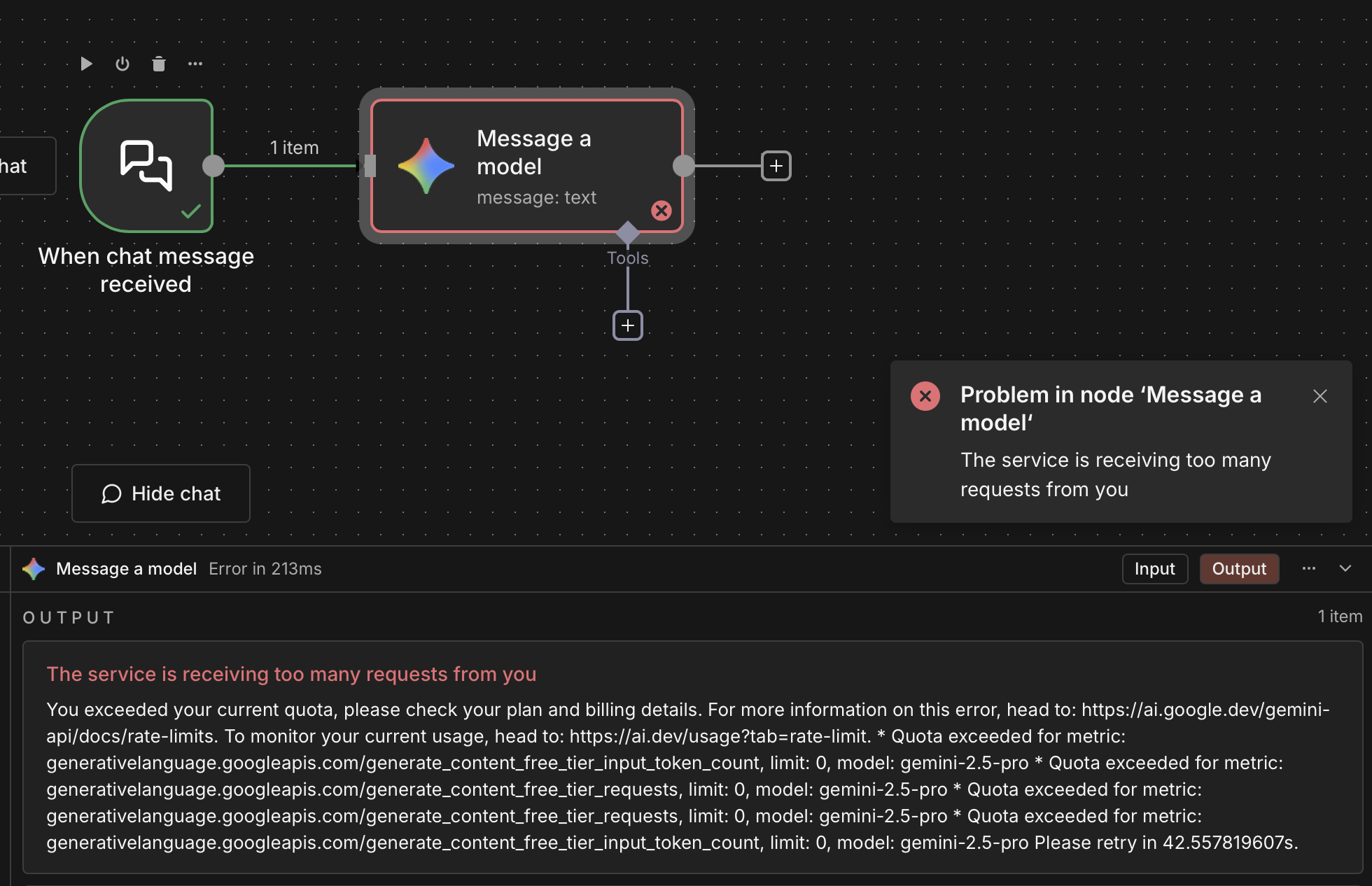Collapse the log panel with chevron
The height and width of the screenshot is (886, 1372).
[x=1345, y=569]
